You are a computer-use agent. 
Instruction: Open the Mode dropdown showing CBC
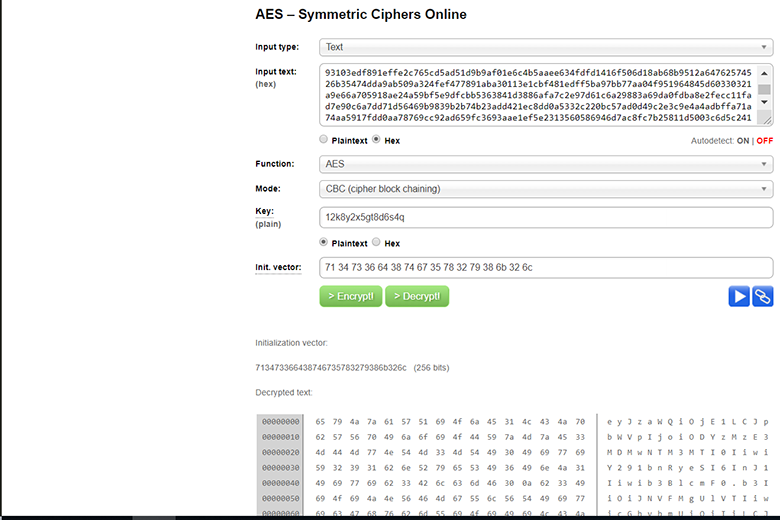tap(546, 188)
